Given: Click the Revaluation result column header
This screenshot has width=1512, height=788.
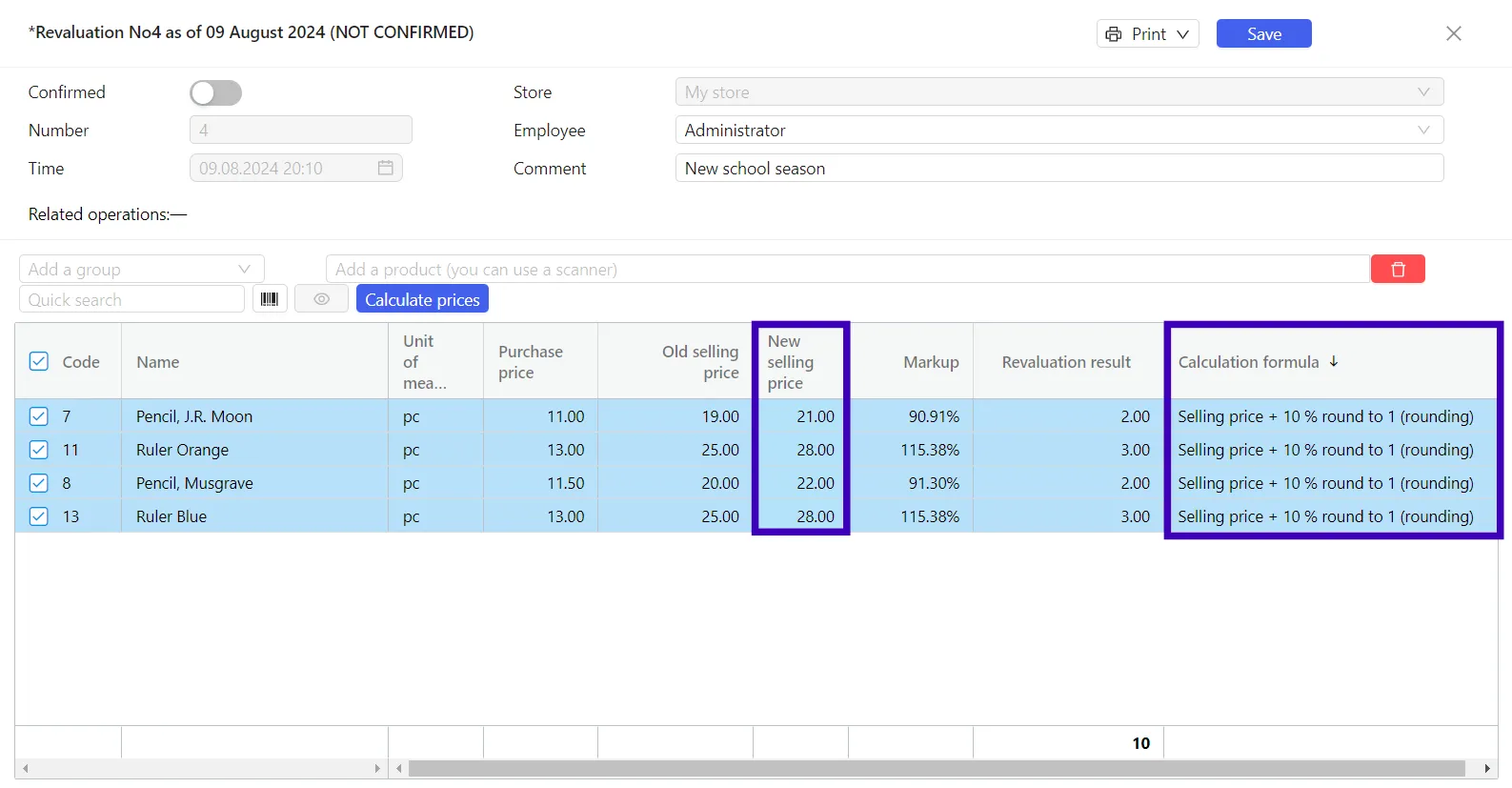Looking at the screenshot, I should pyautogui.click(x=1068, y=361).
